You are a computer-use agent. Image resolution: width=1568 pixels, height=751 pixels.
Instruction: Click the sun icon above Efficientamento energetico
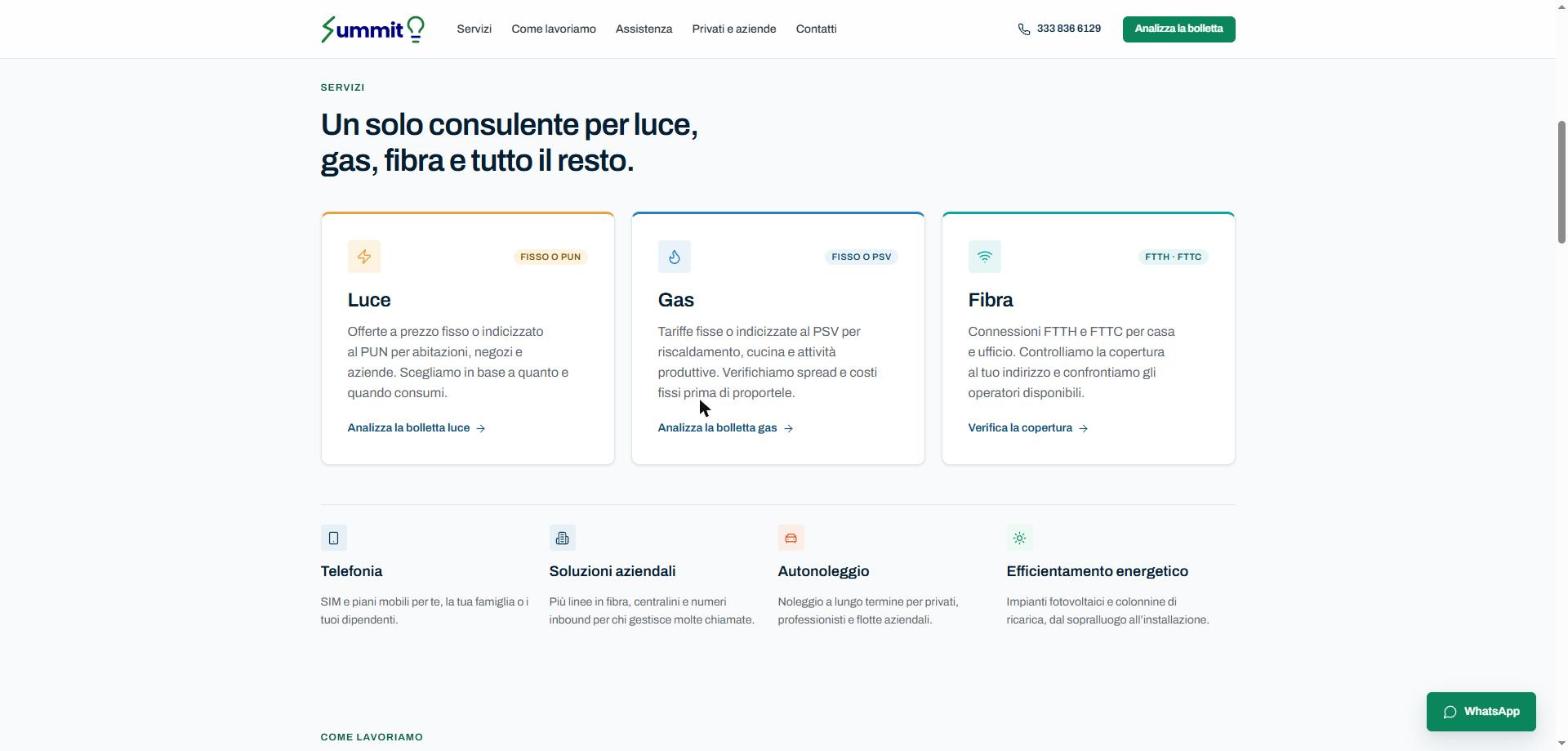pos(1019,538)
